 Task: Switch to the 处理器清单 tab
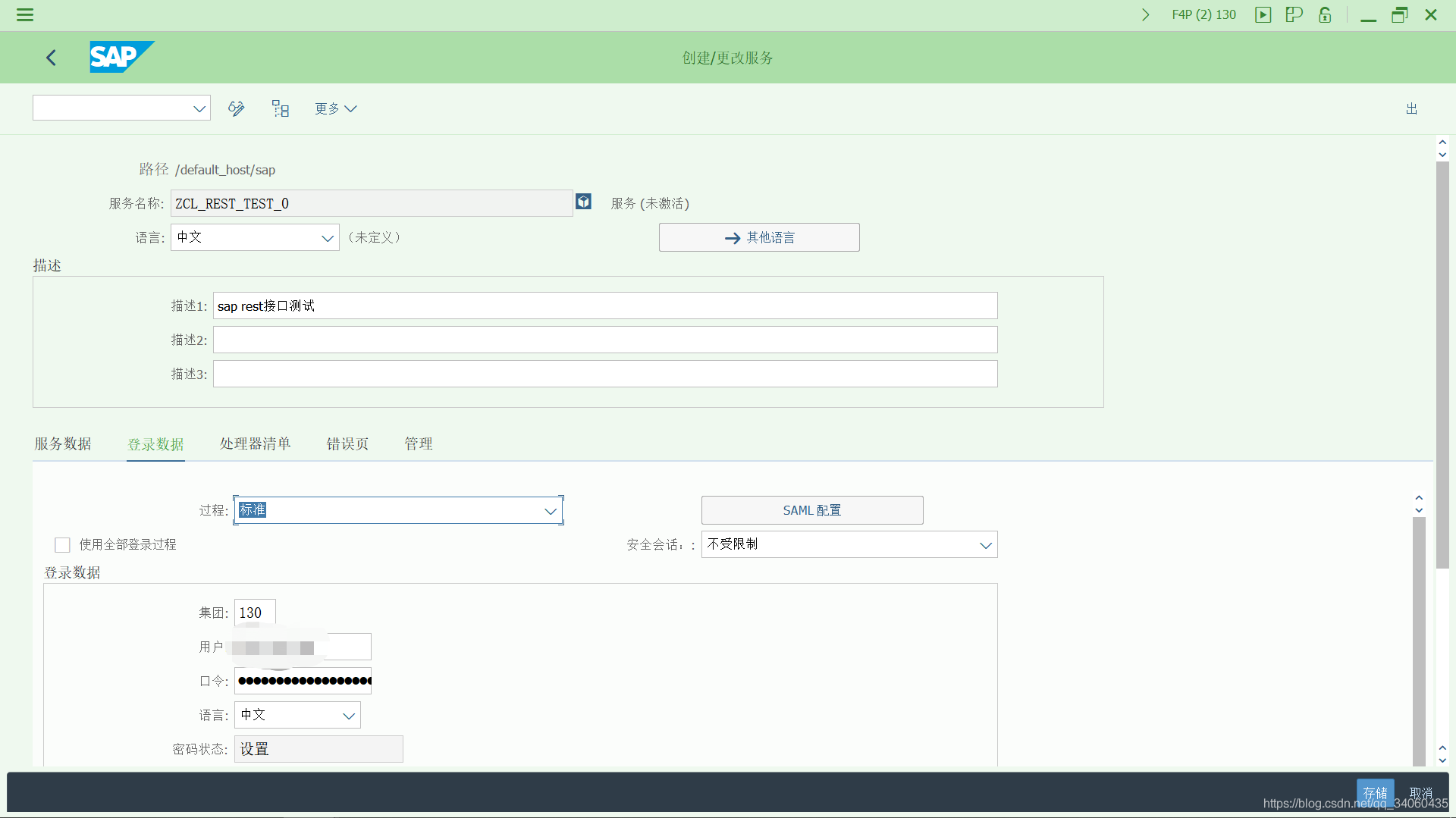click(x=255, y=443)
